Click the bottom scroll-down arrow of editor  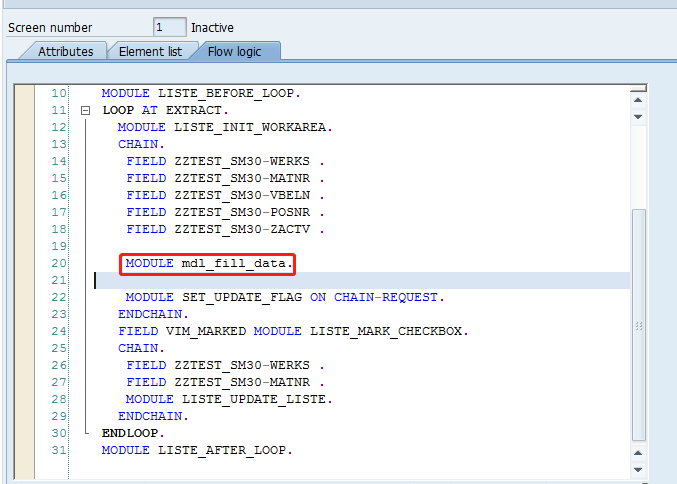tap(638, 470)
